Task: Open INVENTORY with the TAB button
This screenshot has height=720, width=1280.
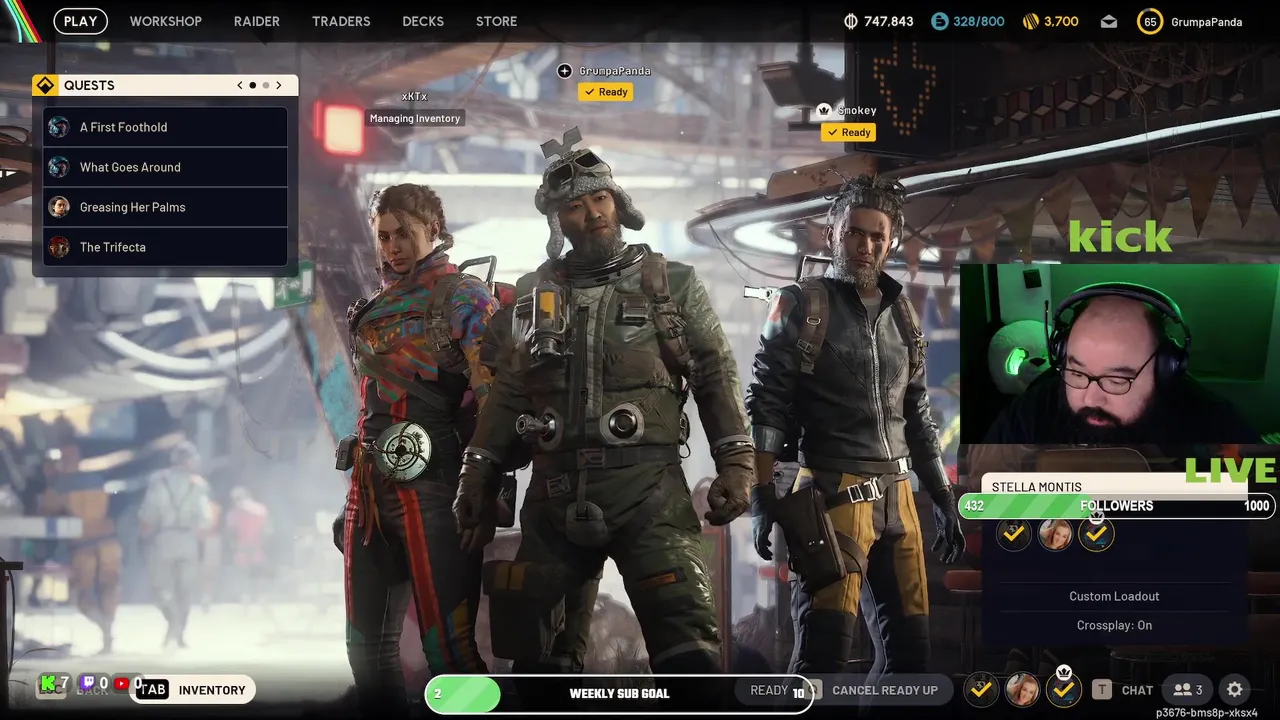Action: [192, 690]
